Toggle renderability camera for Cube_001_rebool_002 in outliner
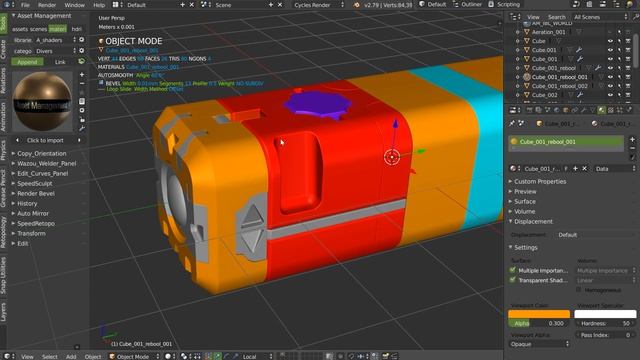 coord(628,86)
